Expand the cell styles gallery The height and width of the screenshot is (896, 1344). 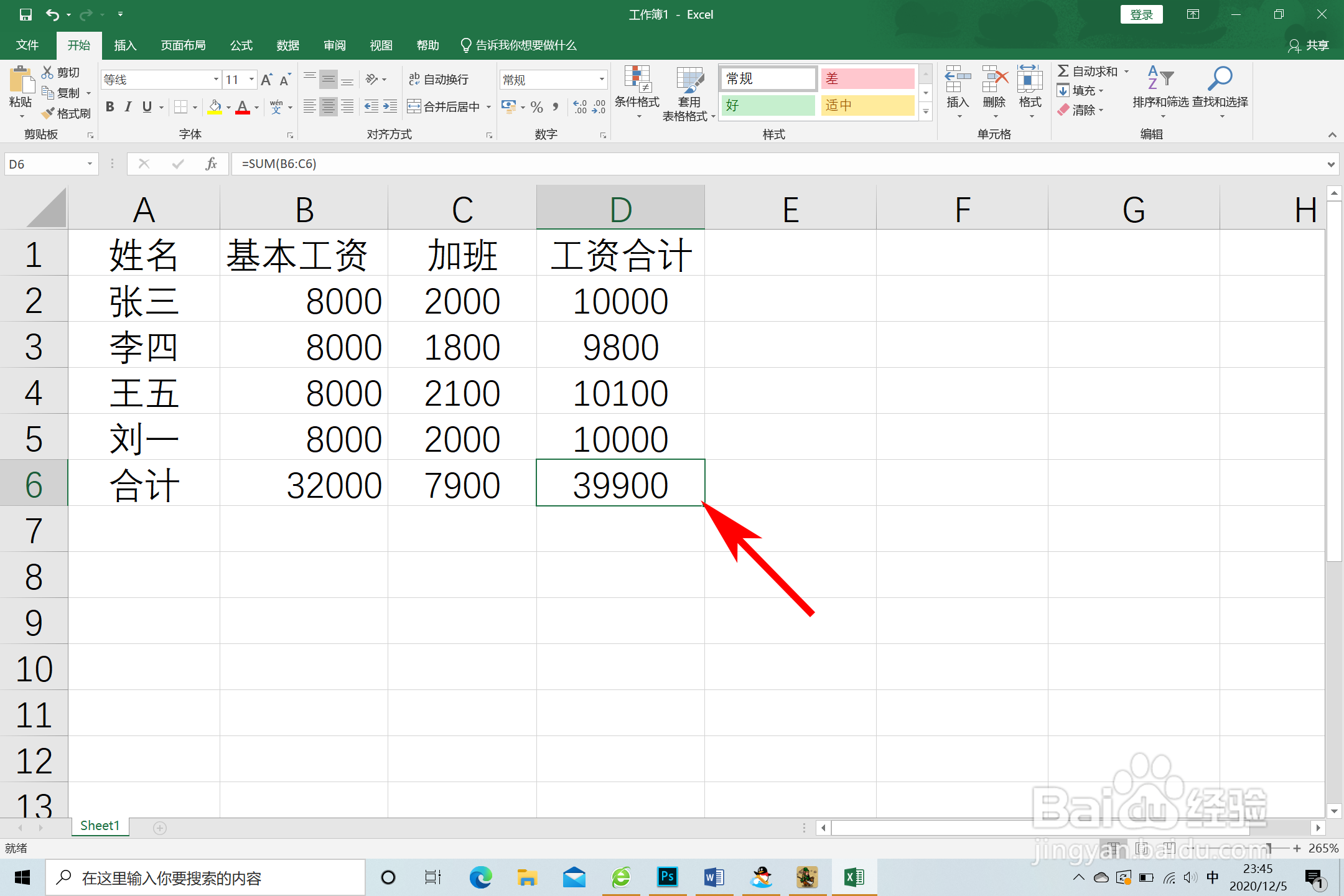point(926,112)
